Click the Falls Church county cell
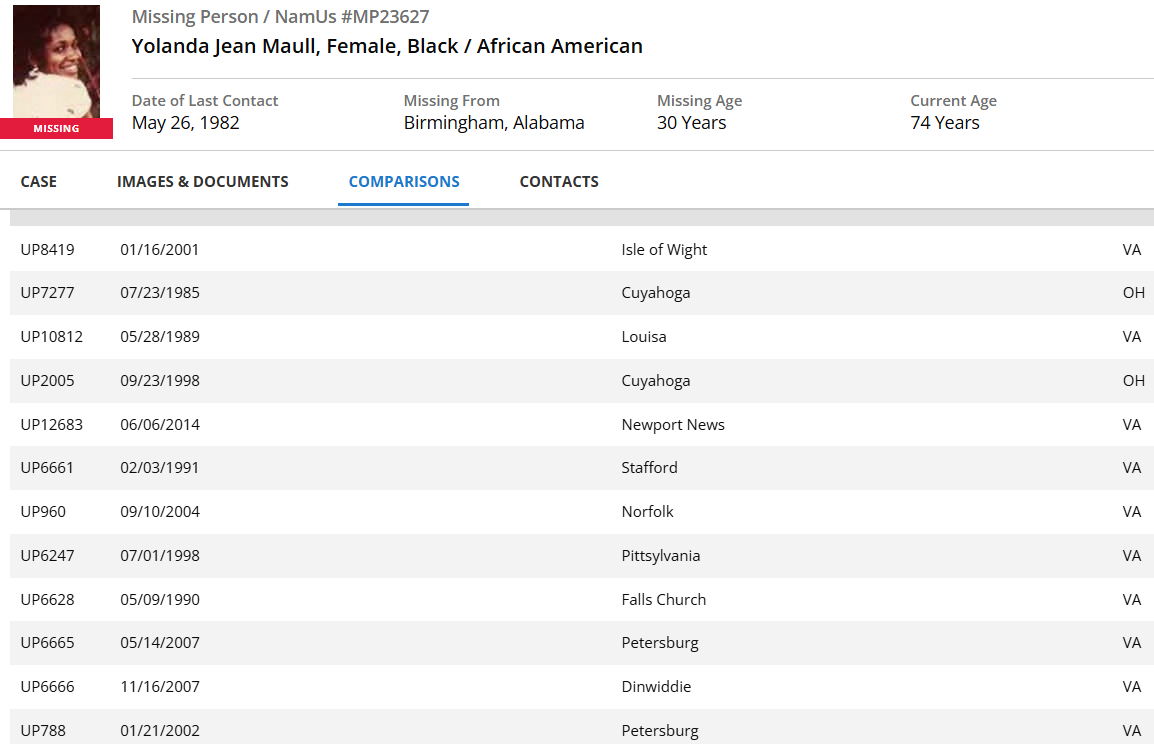 point(663,600)
